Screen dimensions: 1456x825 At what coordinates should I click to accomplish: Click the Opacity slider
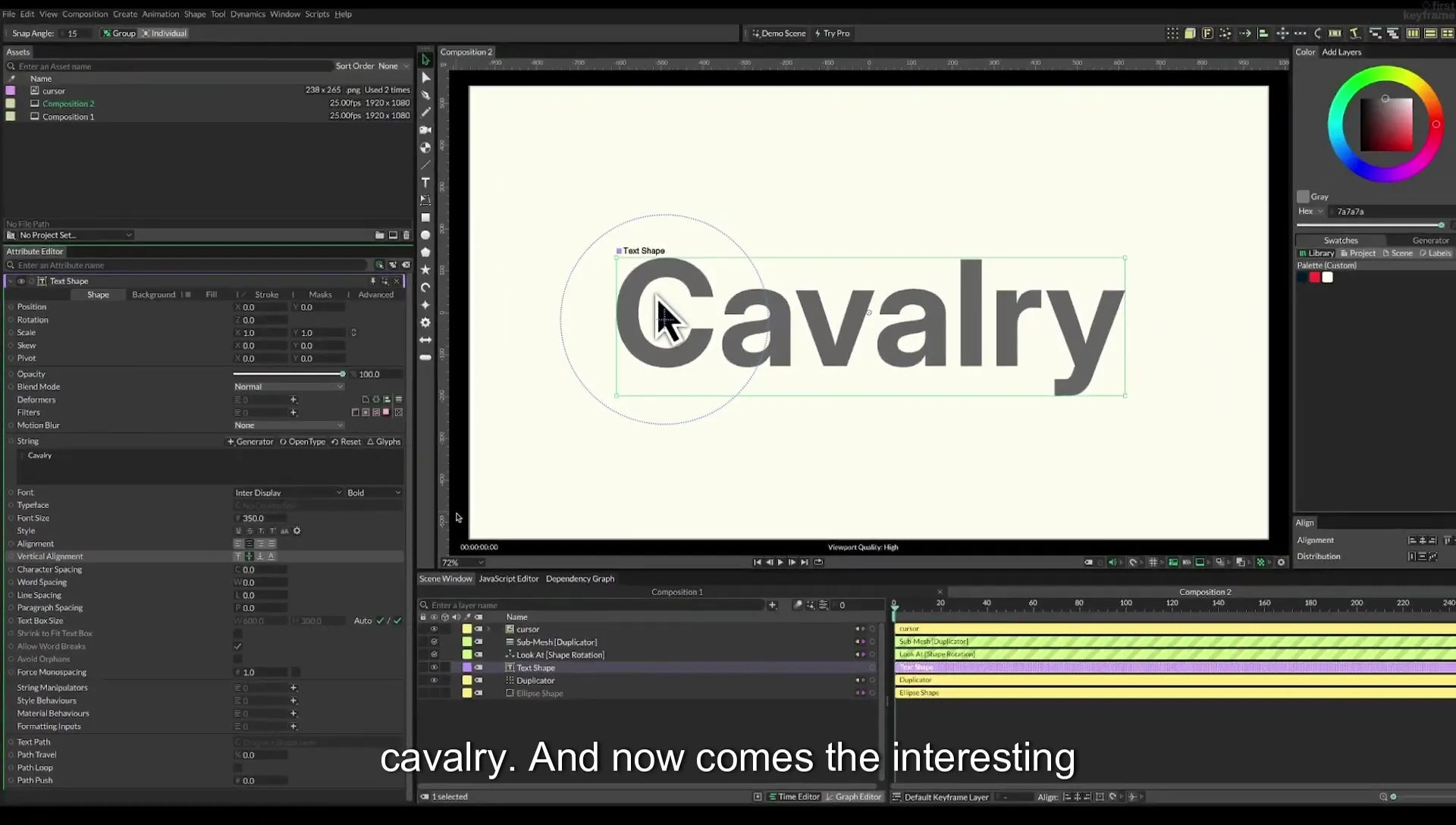[288, 375]
